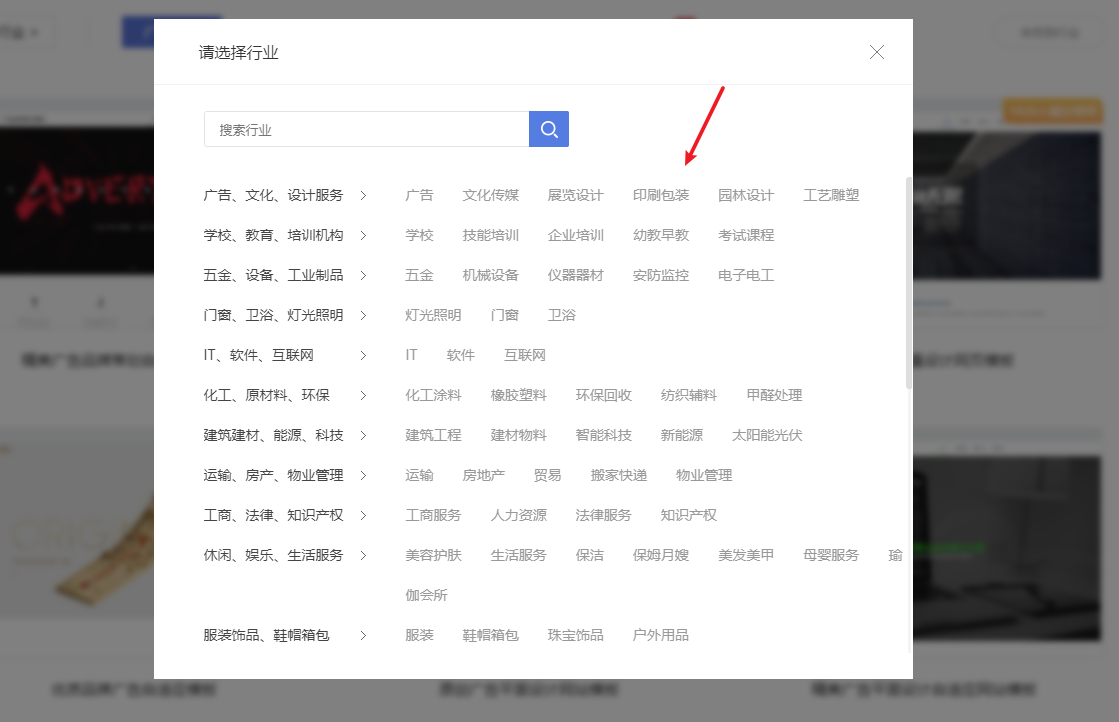Expand the IT、软件、互联网 category chevron

point(364,355)
